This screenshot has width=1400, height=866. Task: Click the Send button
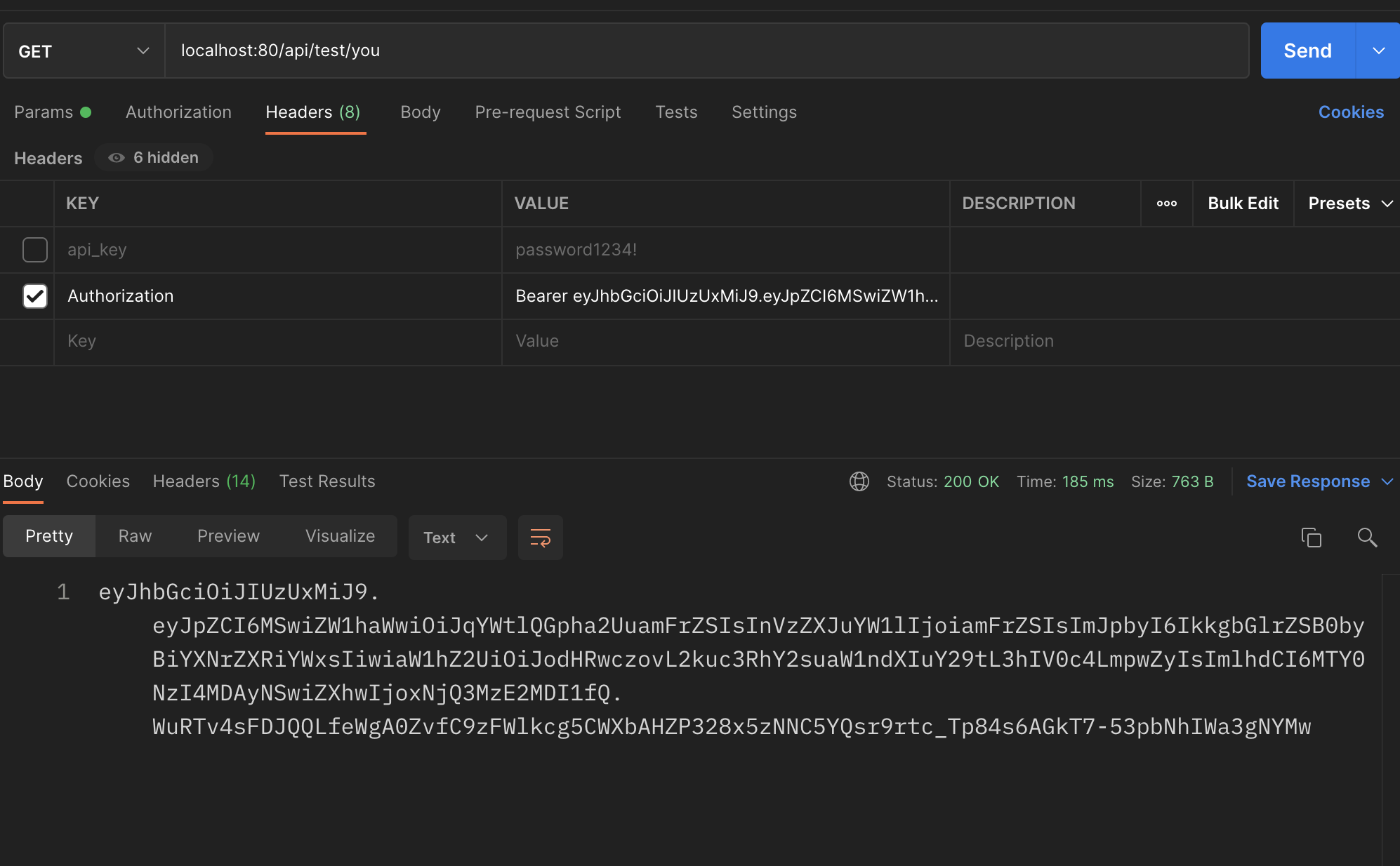(1307, 51)
